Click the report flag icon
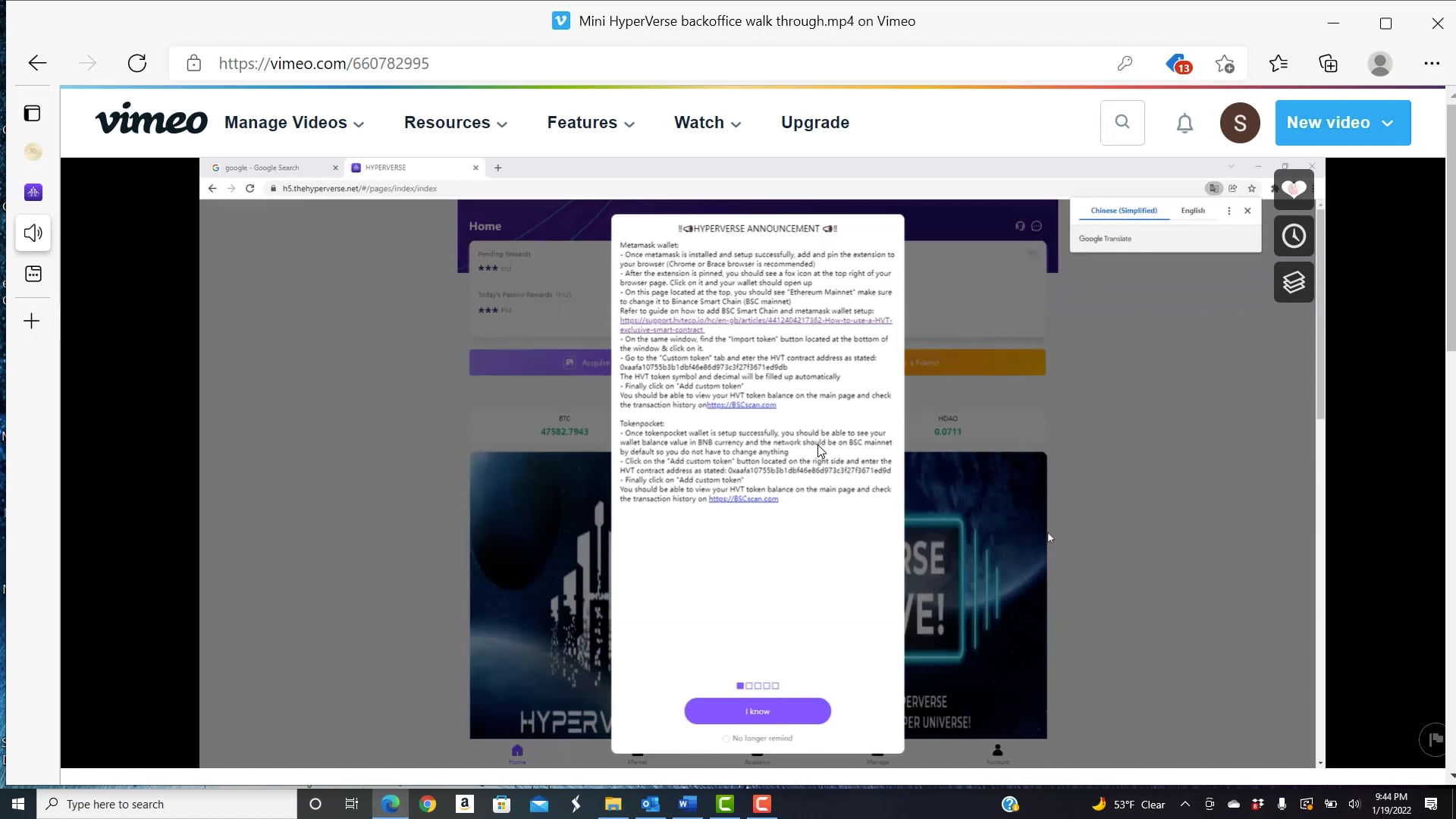Viewport: 1456px width, 819px height. coord(1434,739)
